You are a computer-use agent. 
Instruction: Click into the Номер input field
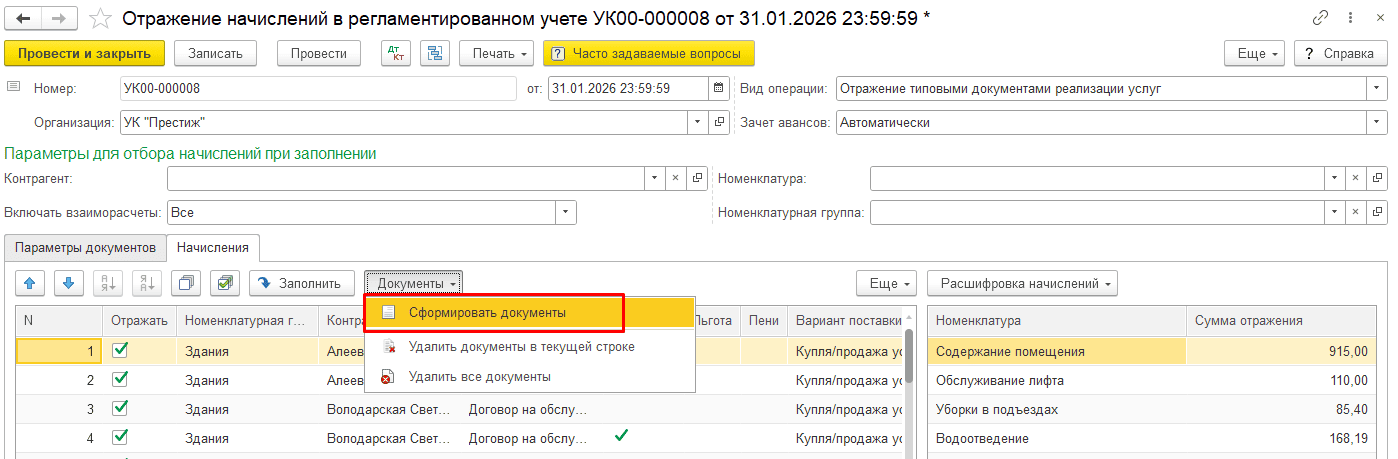tap(318, 89)
